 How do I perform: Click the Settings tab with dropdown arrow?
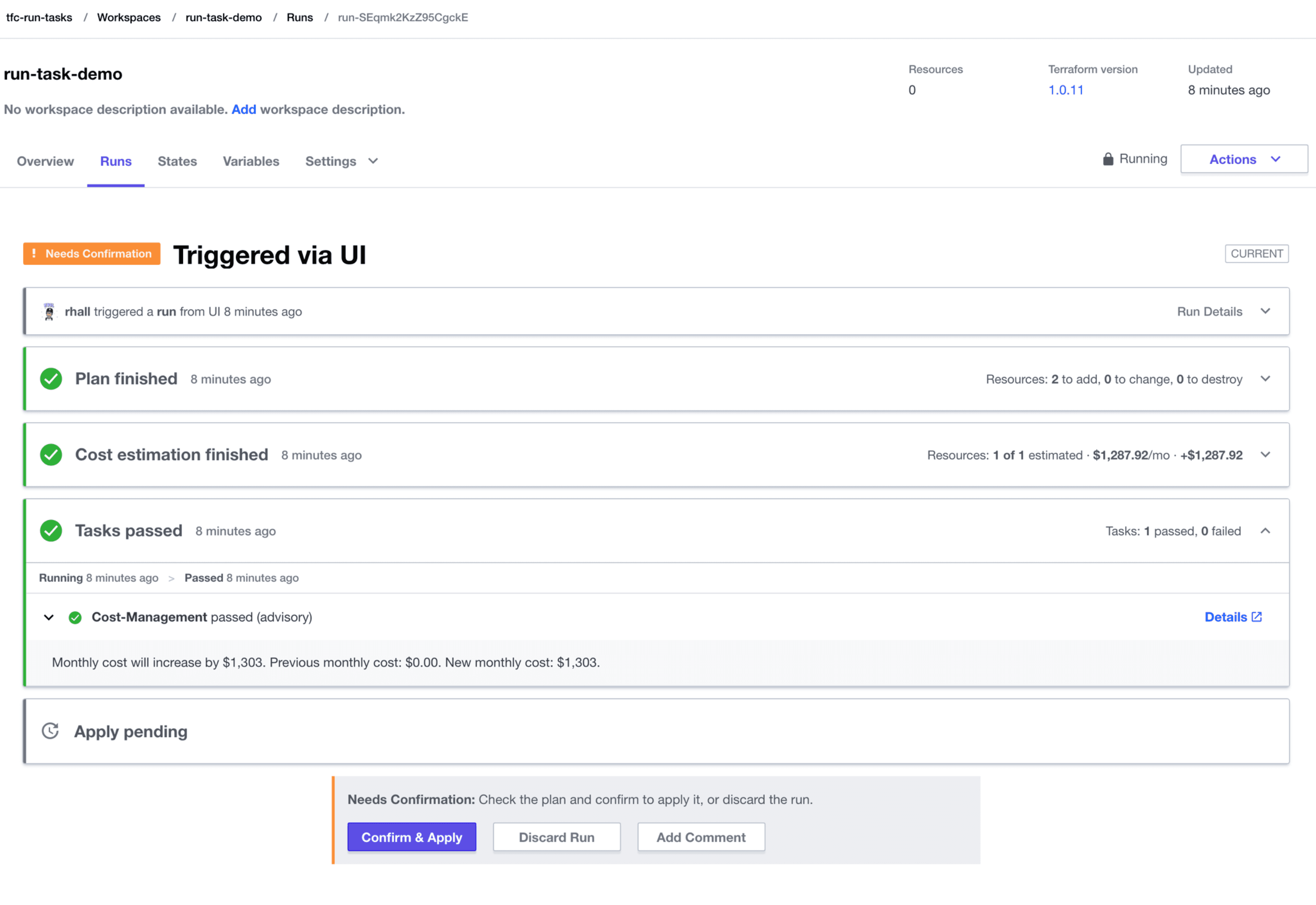click(340, 161)
